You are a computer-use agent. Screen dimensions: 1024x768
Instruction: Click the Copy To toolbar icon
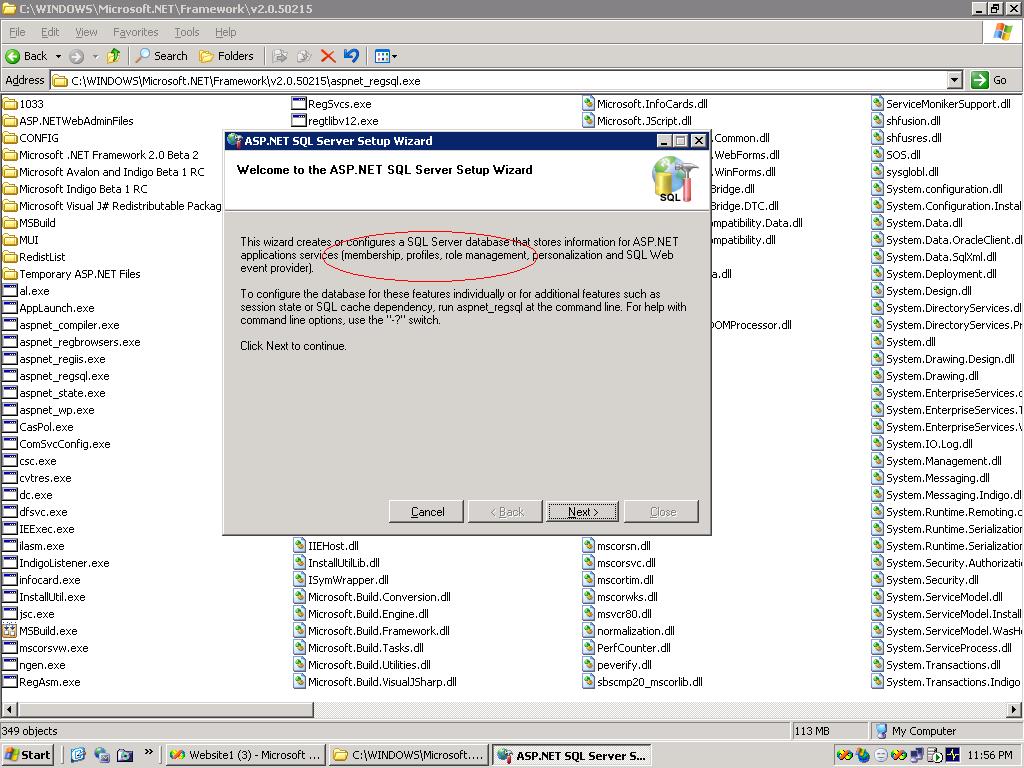304,56
